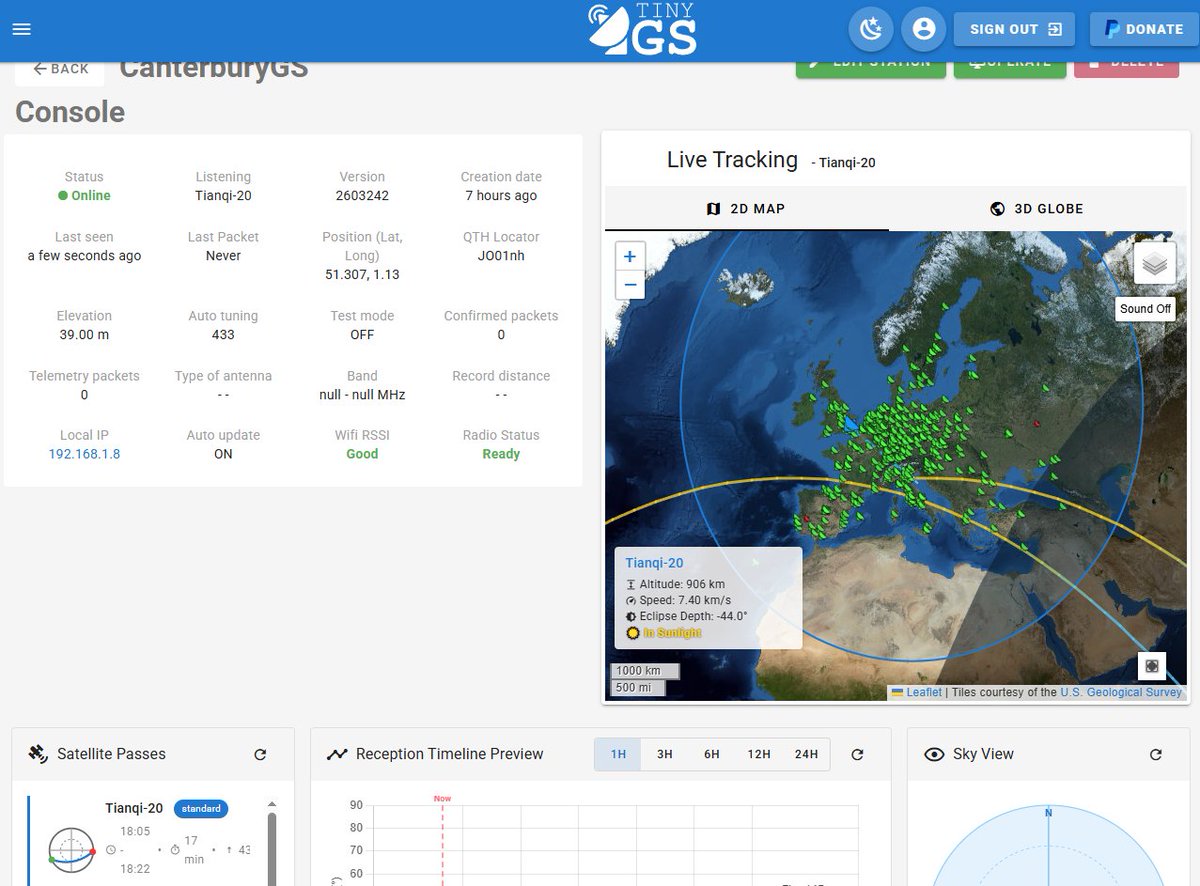Click the recenter map icon
1200x886 pixels.
tap(1152, 665)
